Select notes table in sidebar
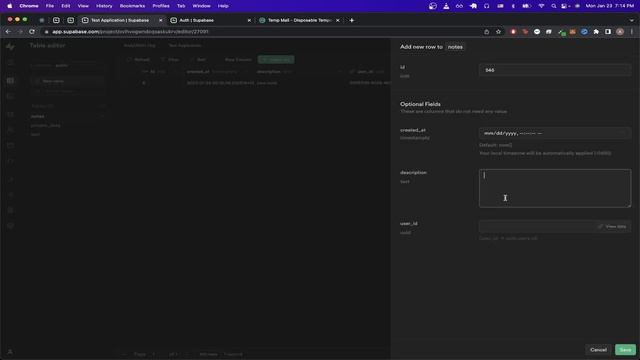The width and height of the screenshot is (640, 360). tap(38, 116)
